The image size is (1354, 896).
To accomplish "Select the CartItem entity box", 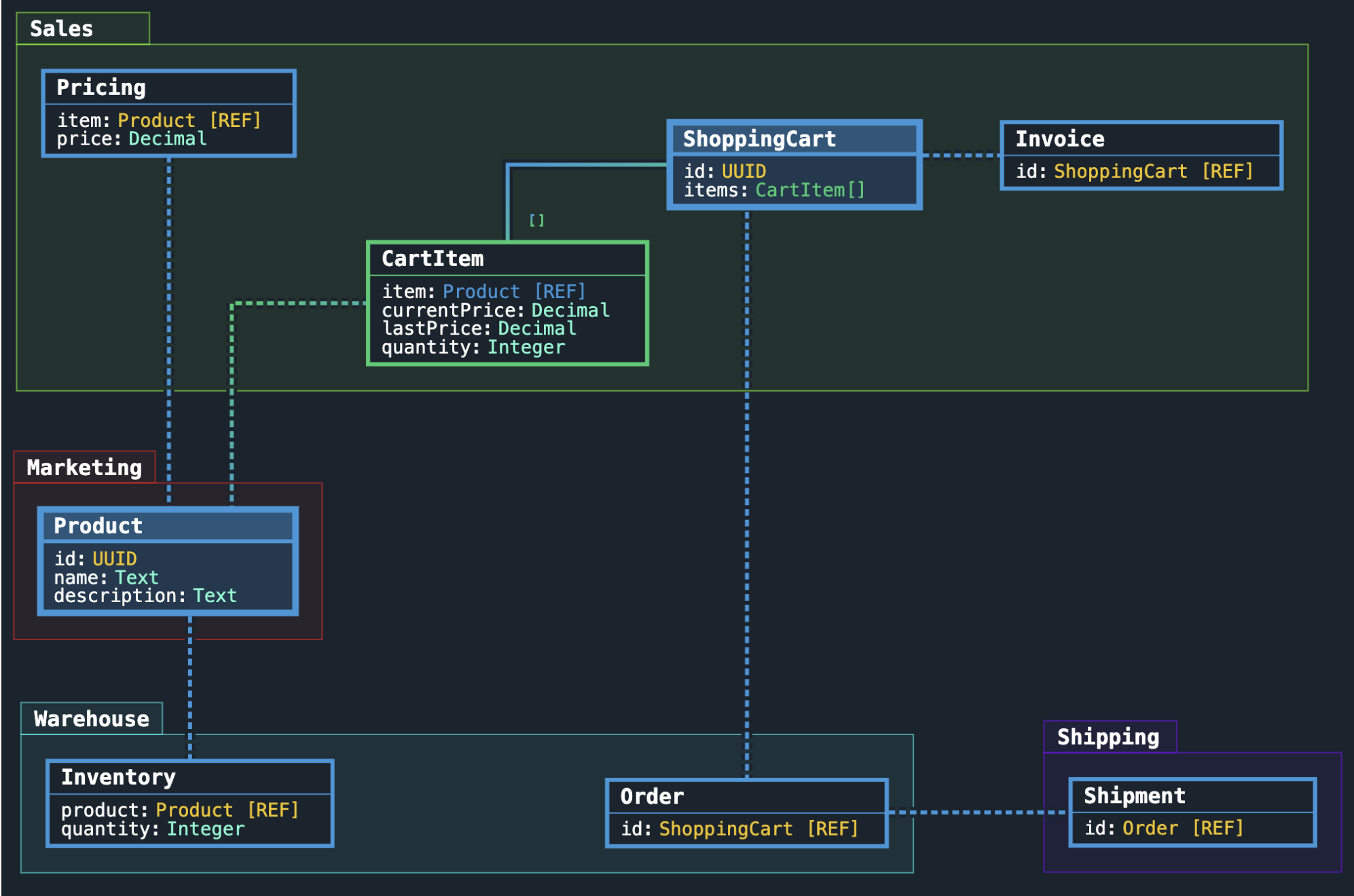I will point(506,302).
